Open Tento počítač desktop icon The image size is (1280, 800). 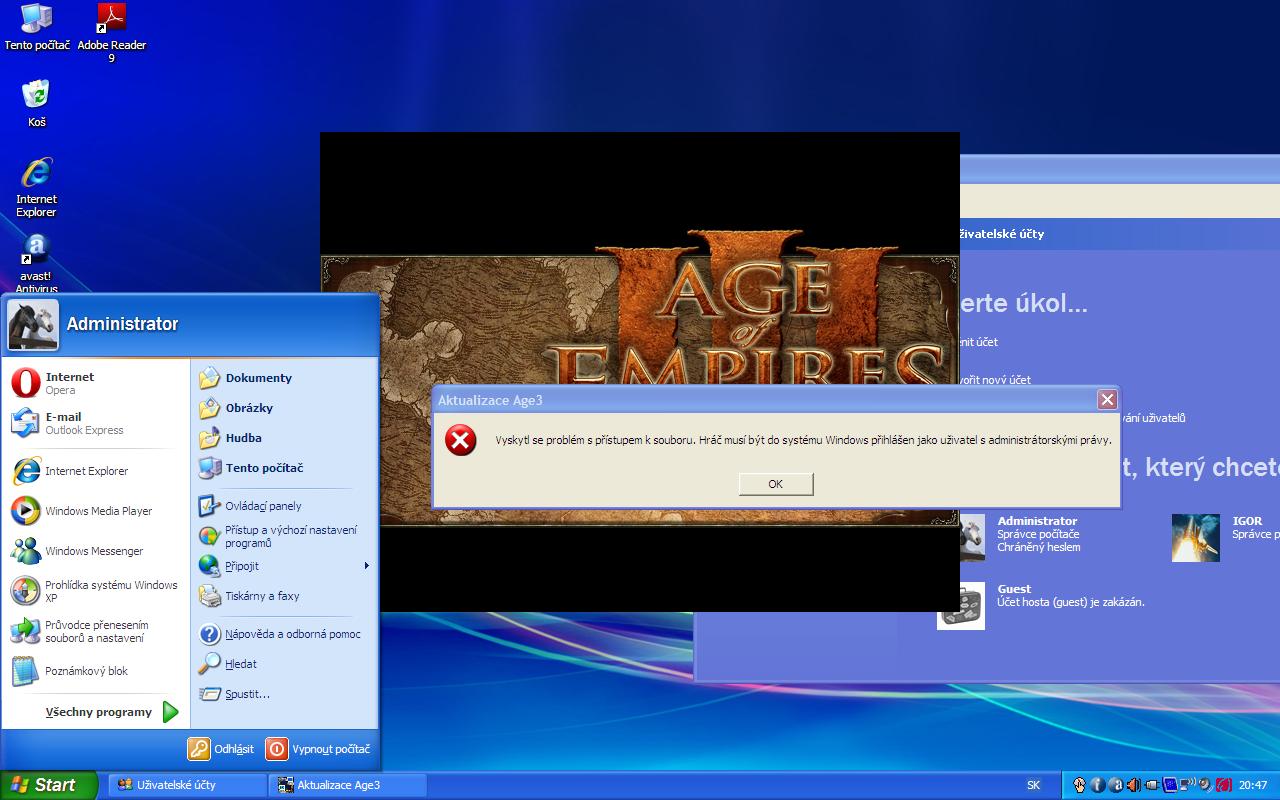tap(37, 20)
